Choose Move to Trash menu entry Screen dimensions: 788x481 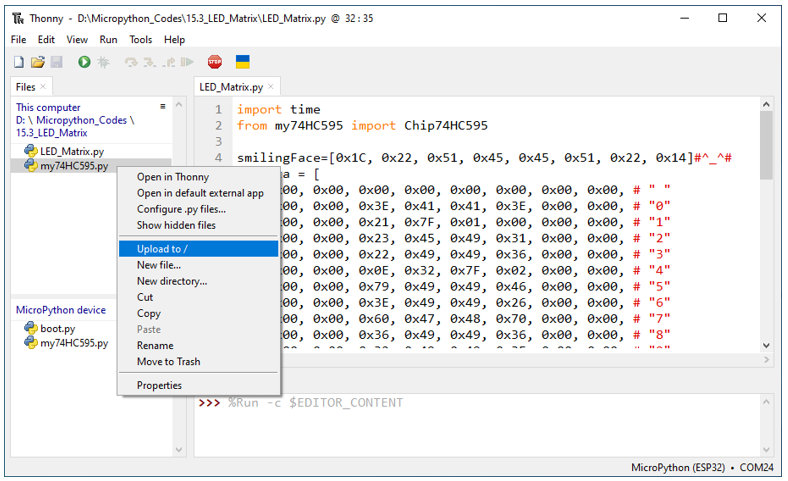click(x=168, y=361)
